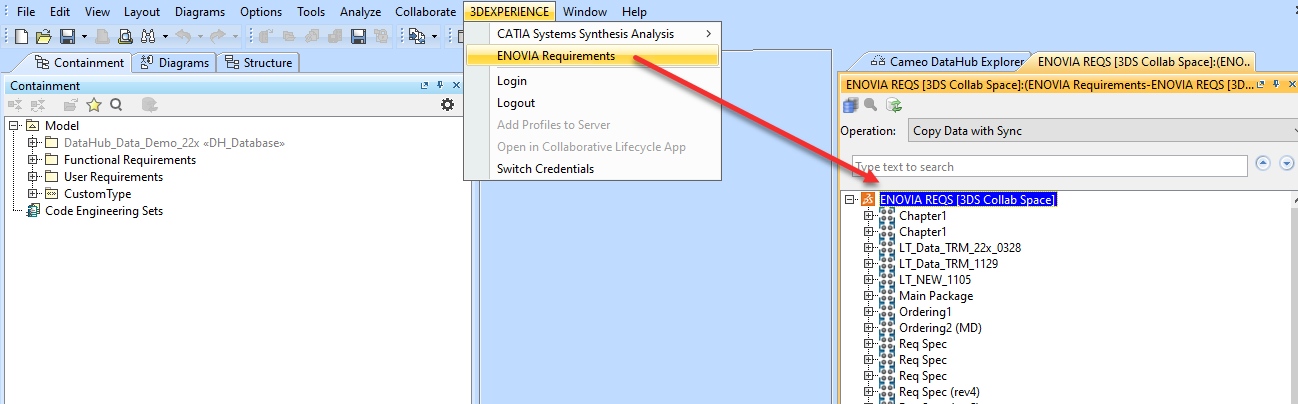This screenshot has width=1298, height=404.
Task: Click the document transfer icon in the main toolbar
Action: point(416,36)
